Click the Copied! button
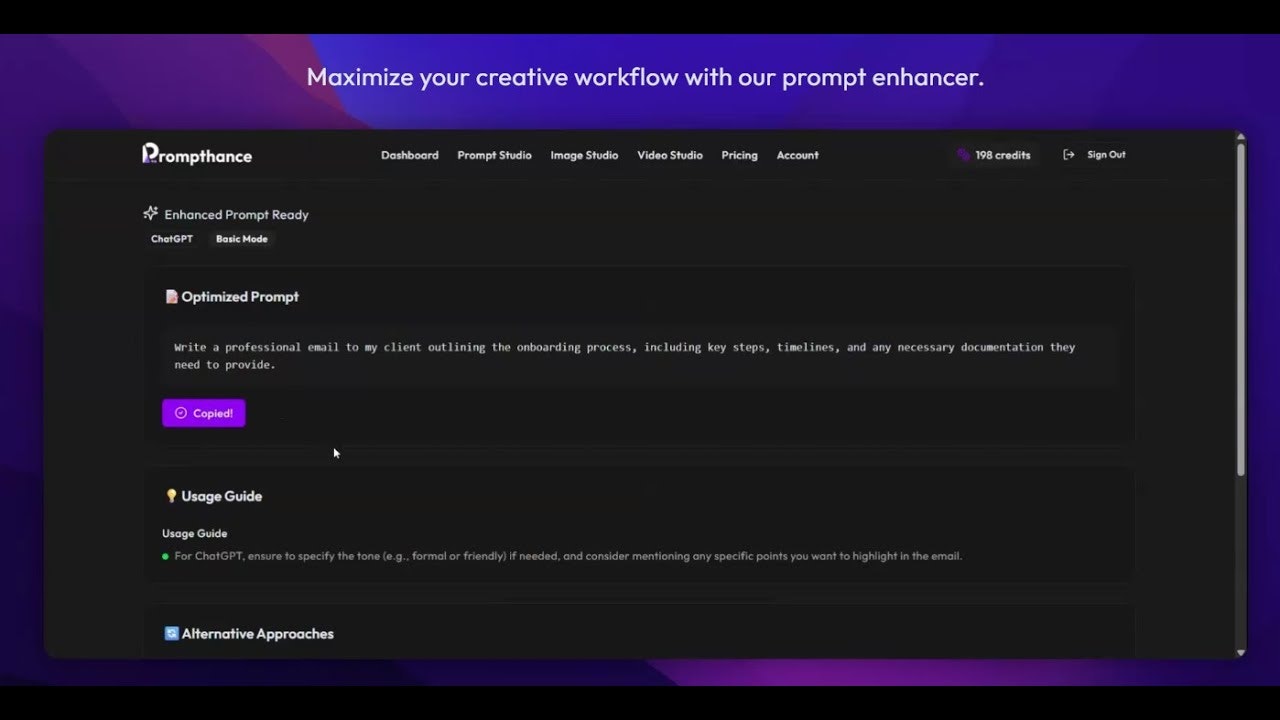This screenshot has height=720, width=1280. (x=204, y=413)
